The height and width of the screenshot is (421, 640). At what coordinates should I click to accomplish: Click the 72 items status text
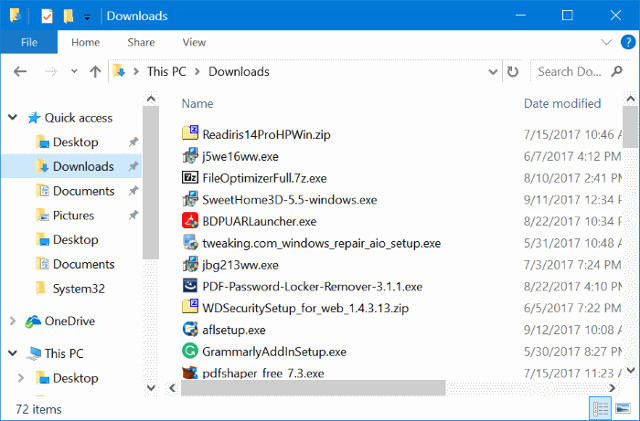pos(38,409)
